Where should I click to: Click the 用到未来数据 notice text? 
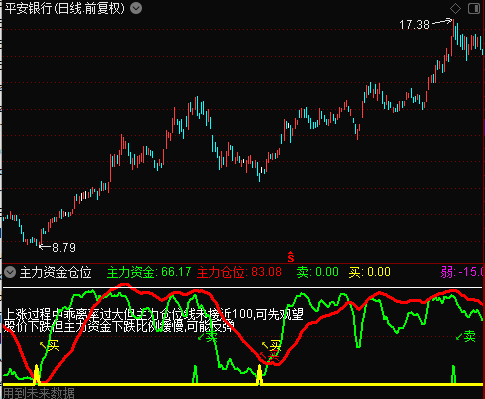39,393
